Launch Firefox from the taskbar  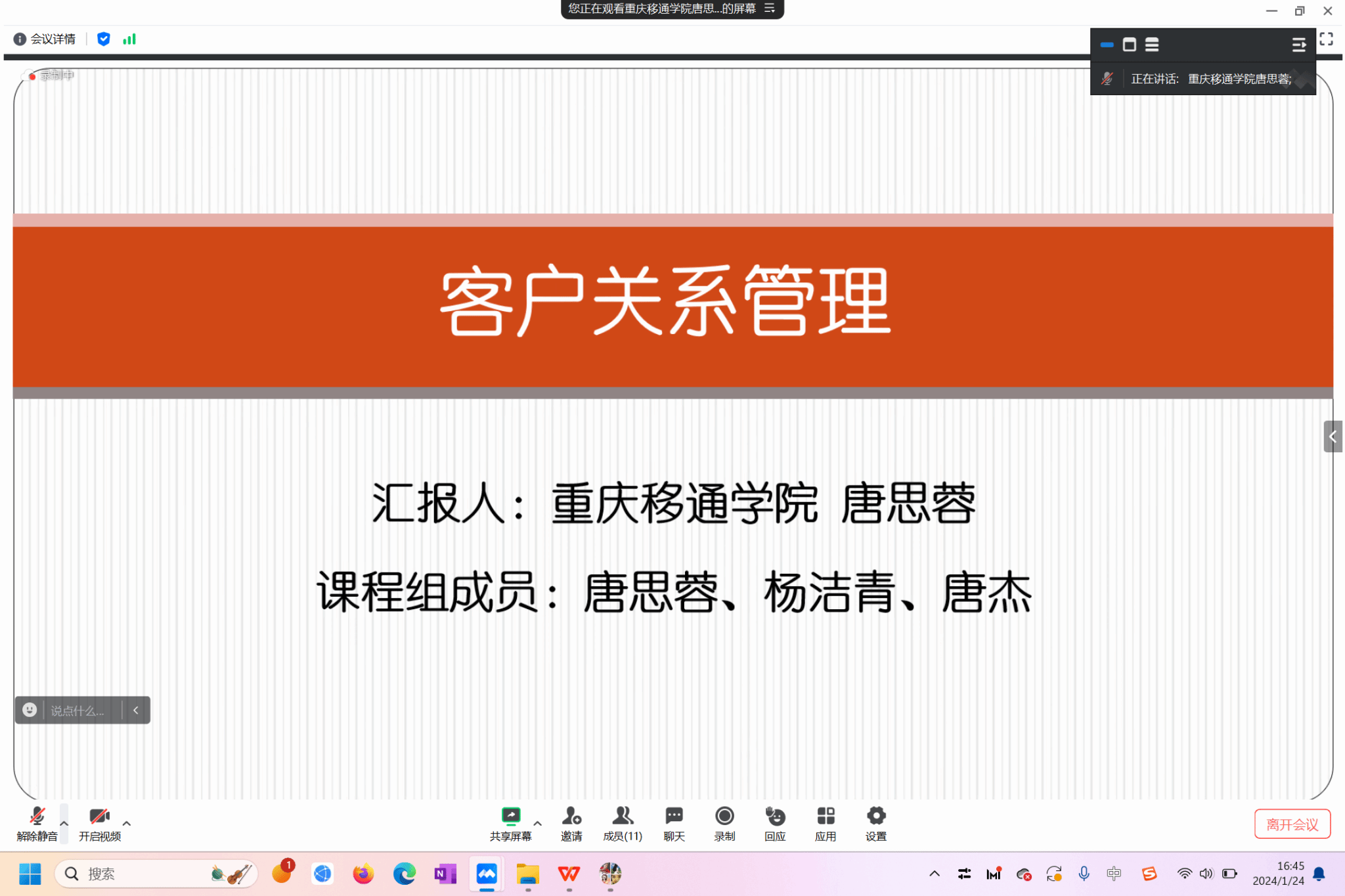pyautogui.click(x=363, y=874)
